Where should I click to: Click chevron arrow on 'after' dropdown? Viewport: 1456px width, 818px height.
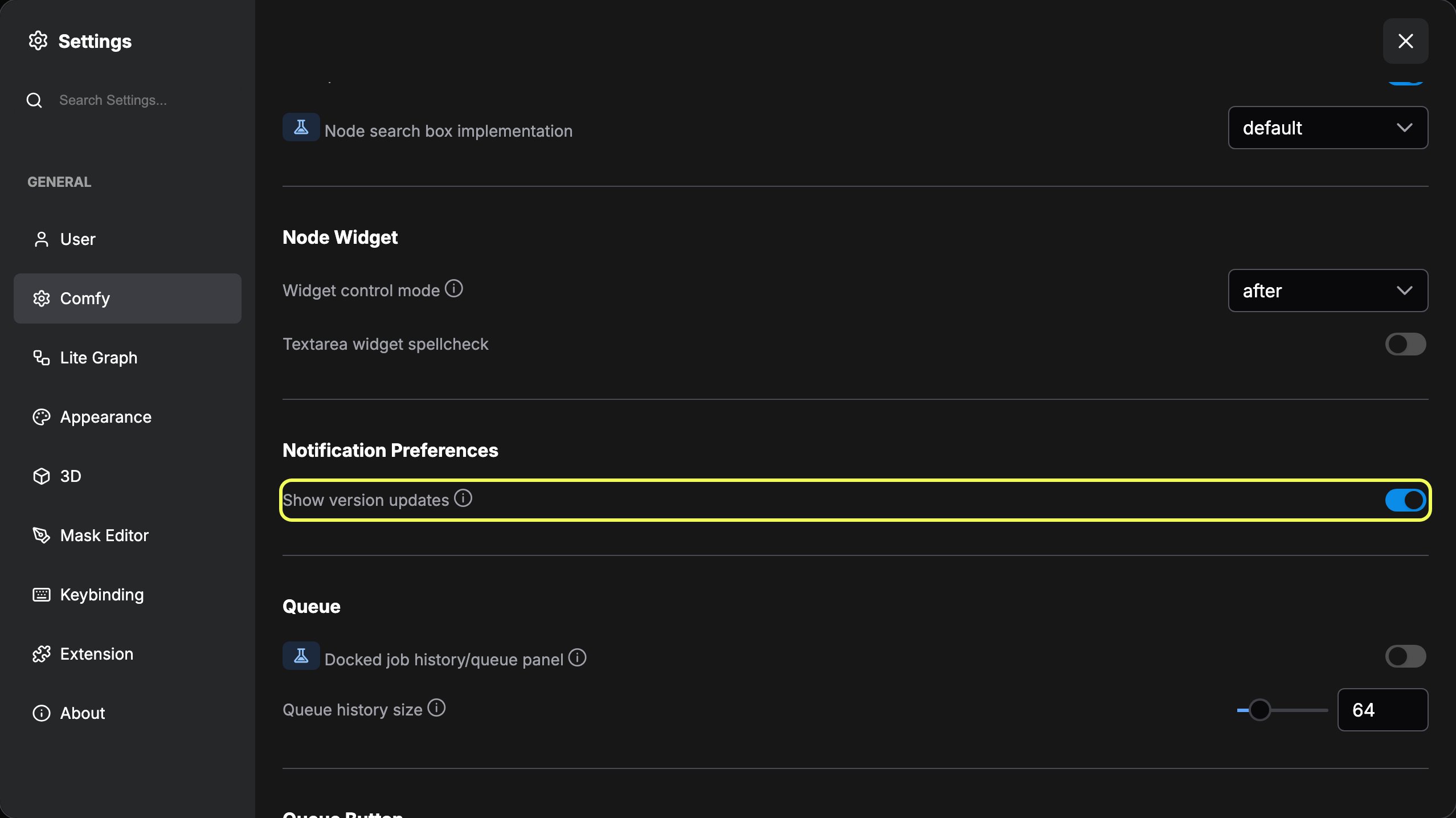tap(1404, 291)
